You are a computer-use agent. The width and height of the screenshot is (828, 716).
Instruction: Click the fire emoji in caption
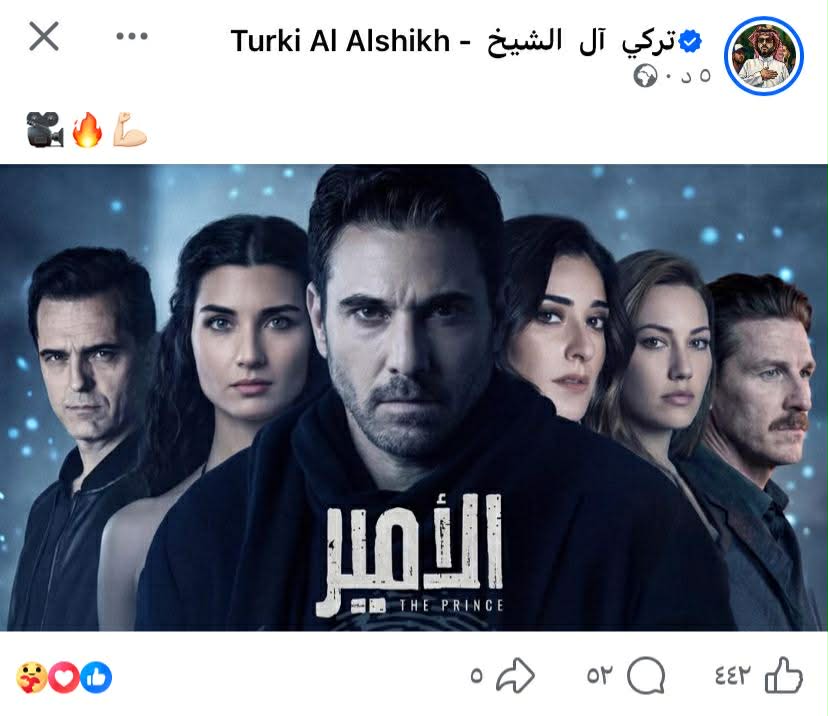click(x=87, y=129)
